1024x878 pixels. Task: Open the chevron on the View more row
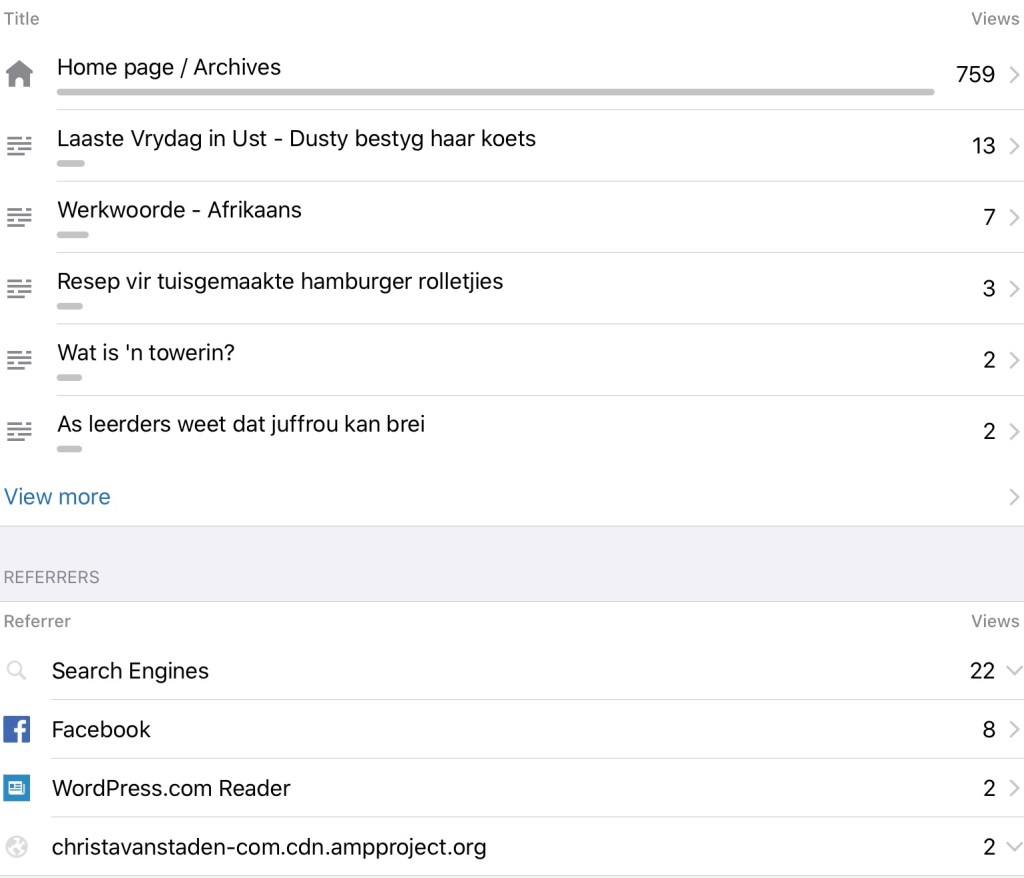(1014, 497)
